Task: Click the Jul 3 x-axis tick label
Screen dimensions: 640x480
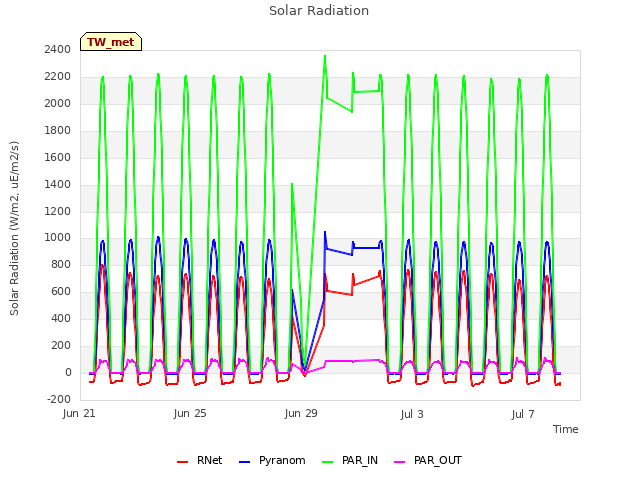Action: [x=412, y=414]
